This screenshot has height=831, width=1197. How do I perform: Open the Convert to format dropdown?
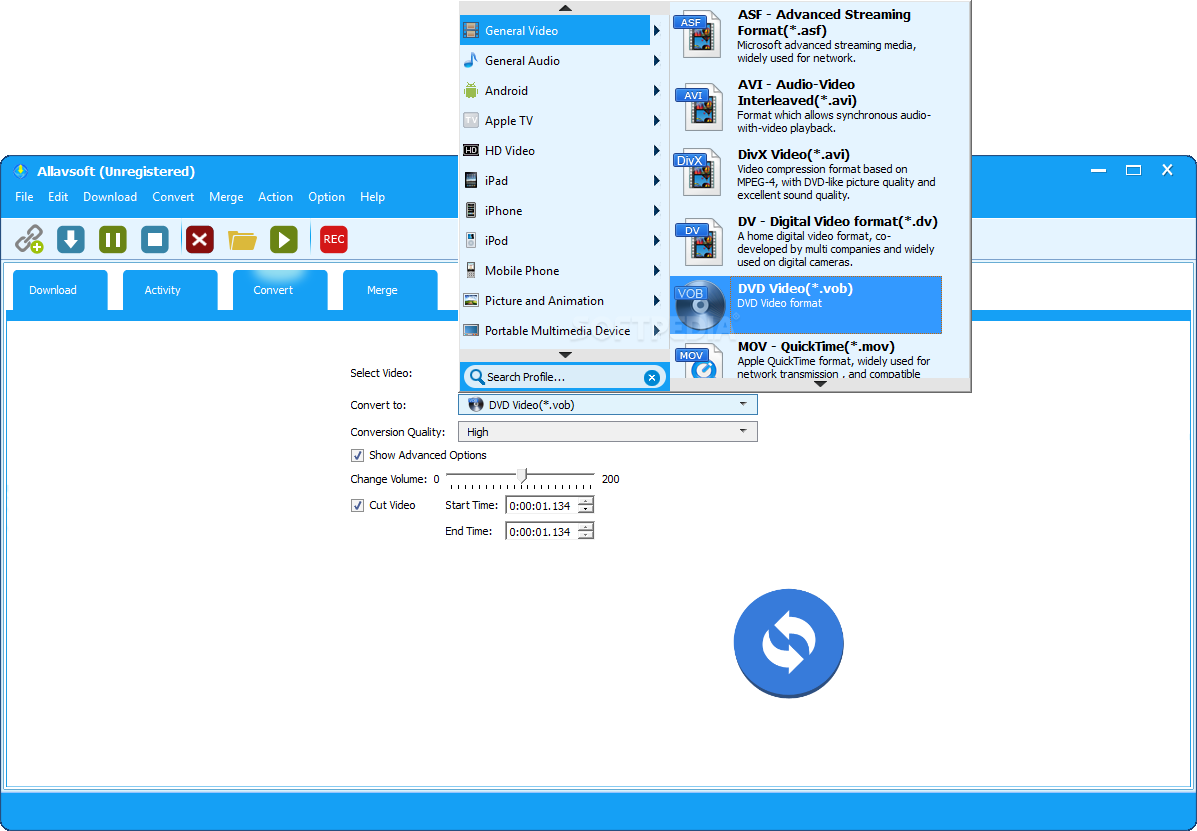[x=608, y=404]
